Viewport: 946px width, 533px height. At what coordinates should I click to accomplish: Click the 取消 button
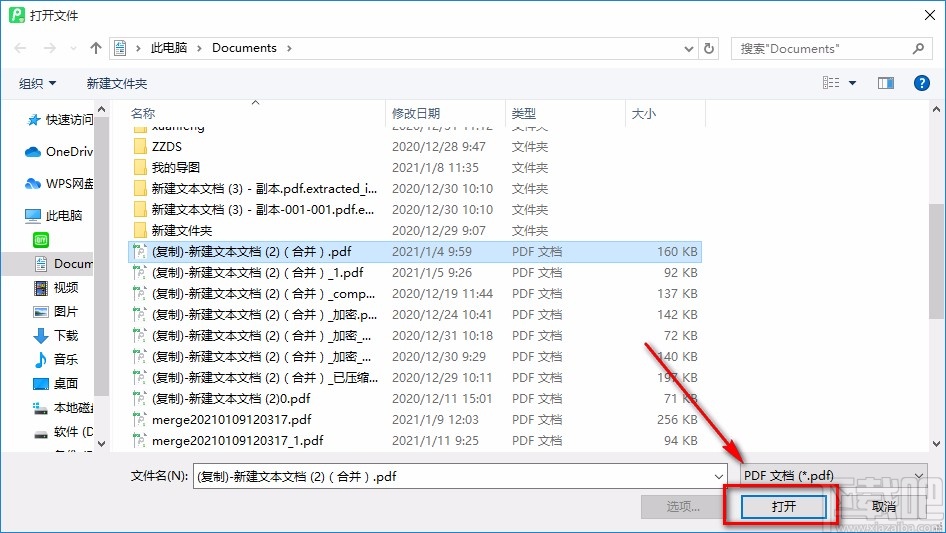883,506
